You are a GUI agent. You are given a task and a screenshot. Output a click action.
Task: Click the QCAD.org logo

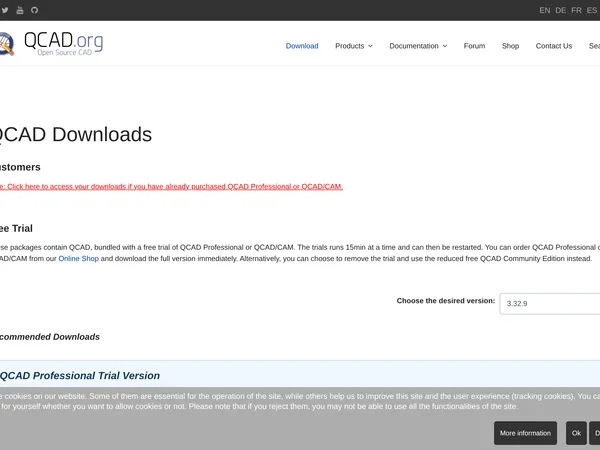coord(52,44)
